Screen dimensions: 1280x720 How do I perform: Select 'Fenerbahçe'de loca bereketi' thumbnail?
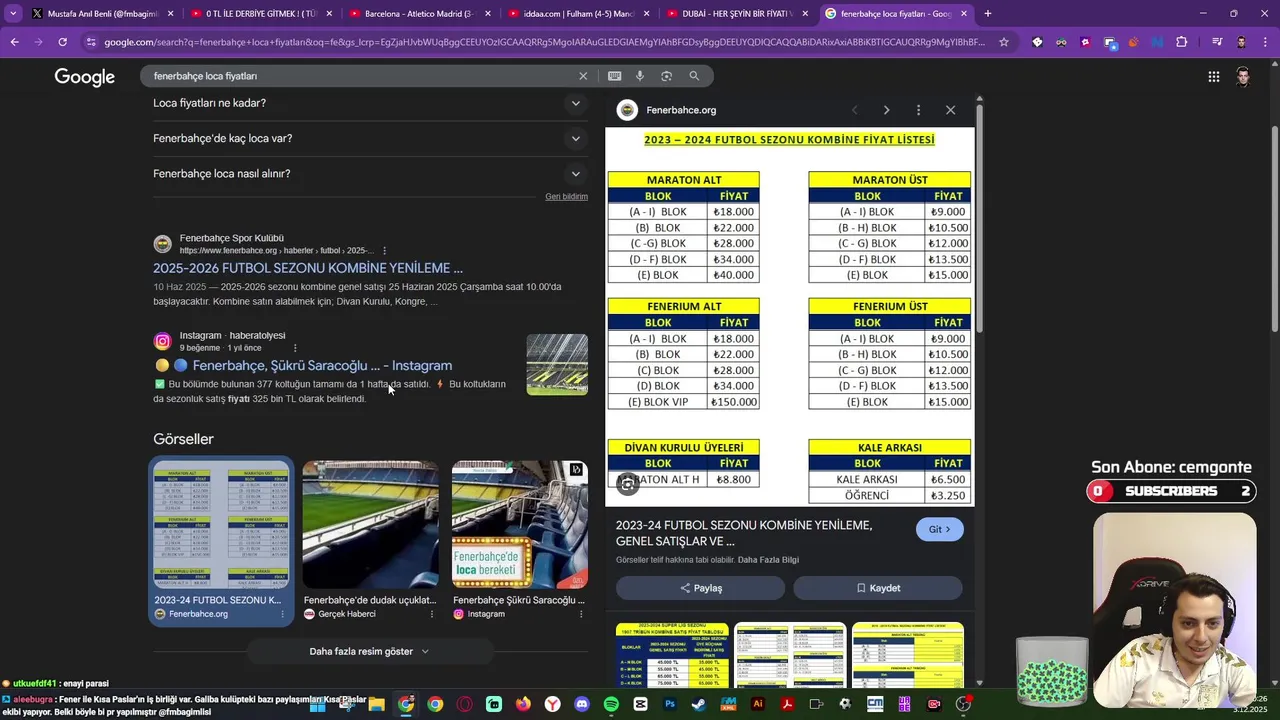pos(520,524)
